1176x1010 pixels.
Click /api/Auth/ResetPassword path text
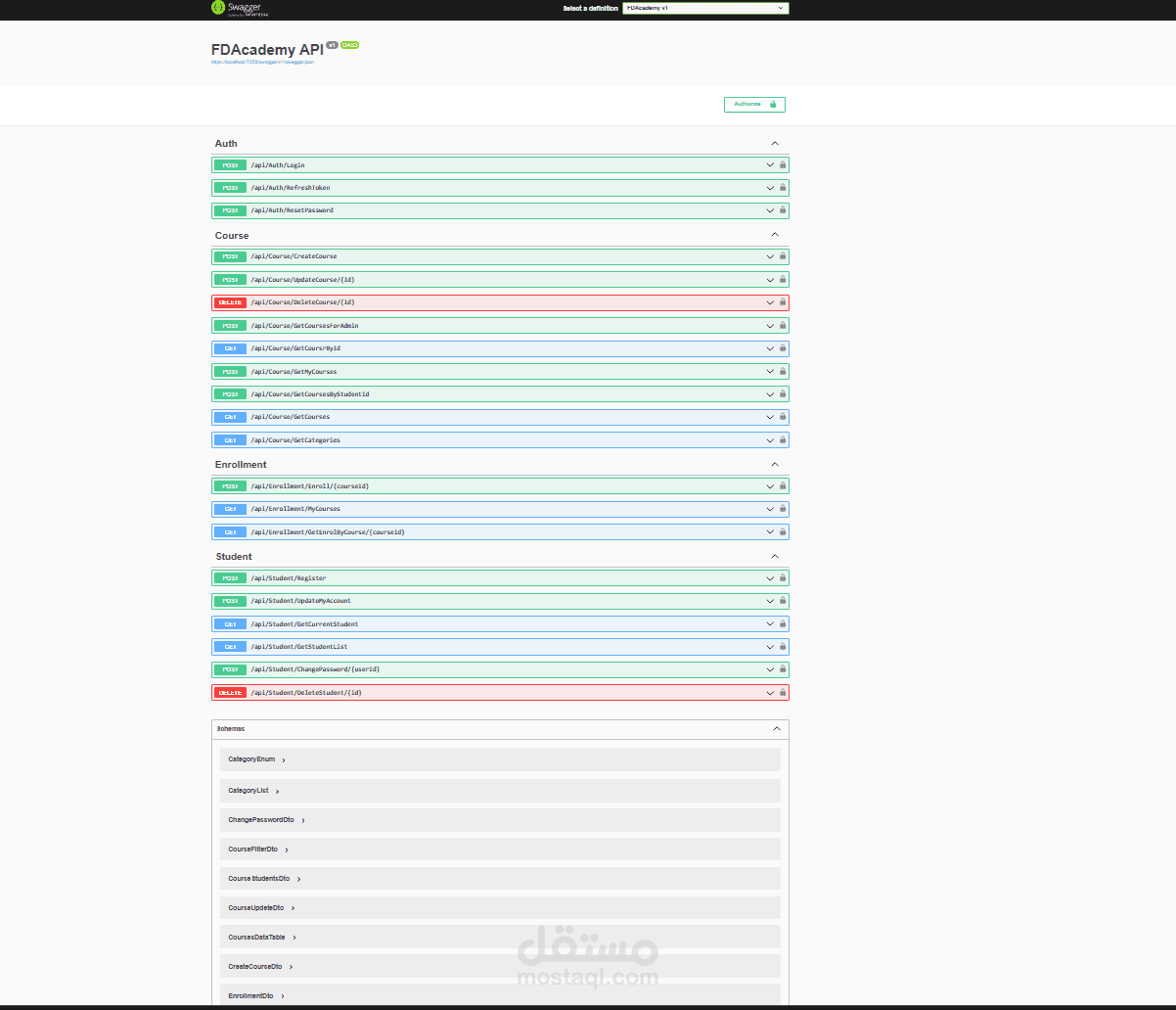pyautogui.click(x=292, y=210)
